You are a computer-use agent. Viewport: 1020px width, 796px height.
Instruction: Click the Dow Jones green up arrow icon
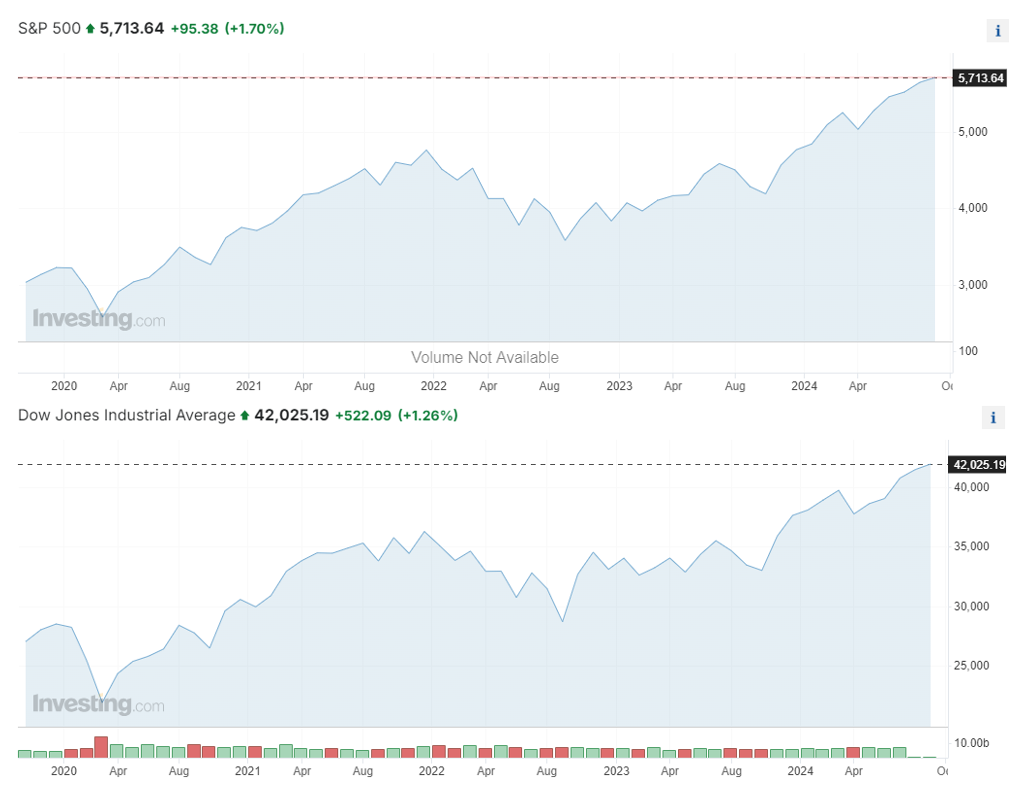245,415
